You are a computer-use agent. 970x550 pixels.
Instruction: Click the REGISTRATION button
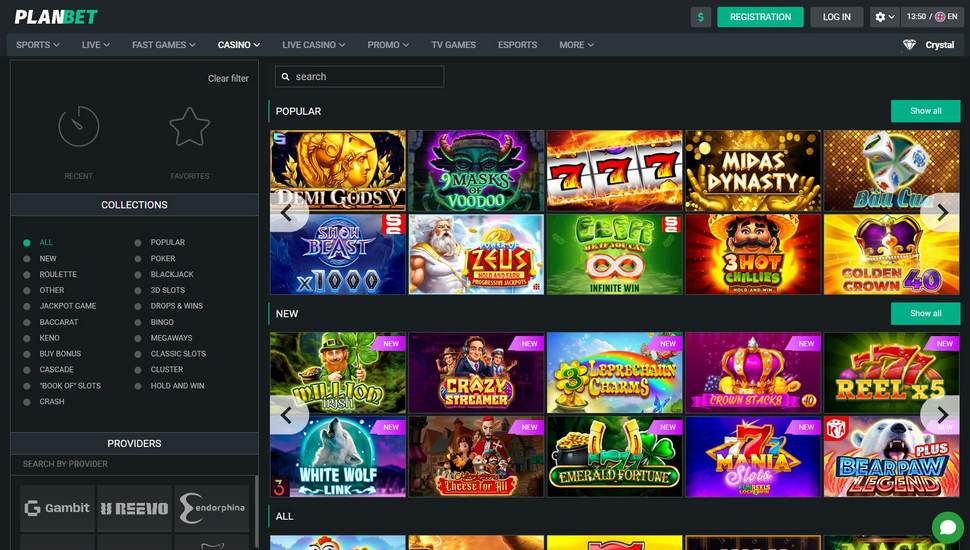(760, 17)
